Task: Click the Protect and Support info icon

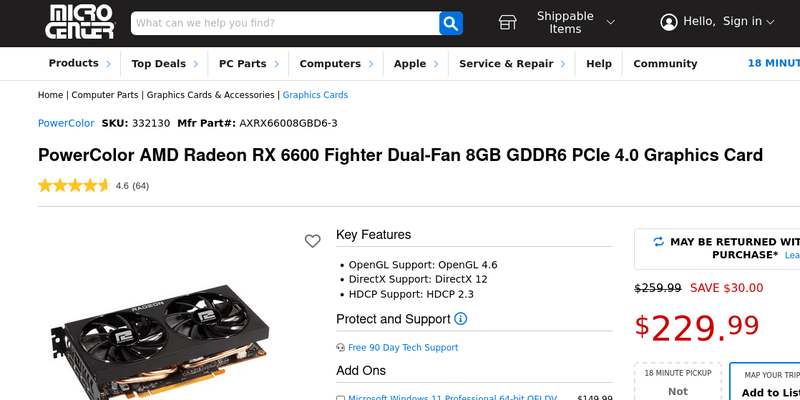Action: (x=461, y=319)
